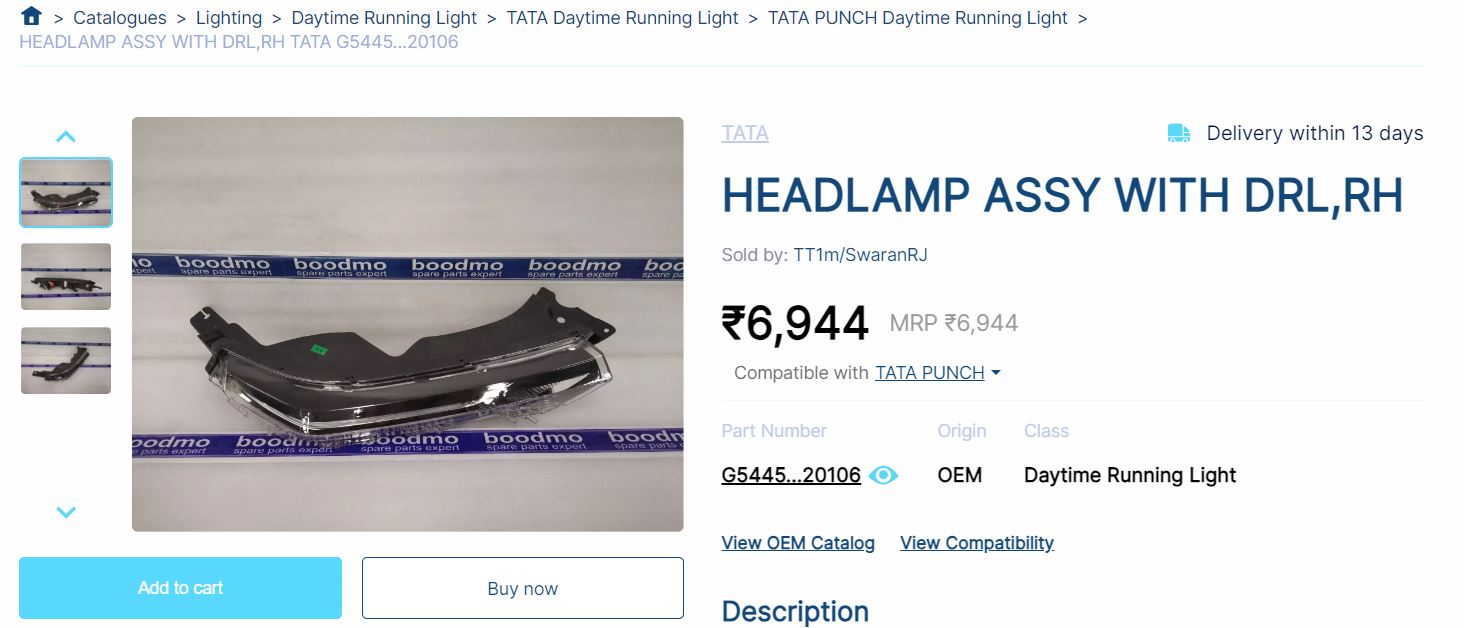The image size is (1464, 628).
Task: Reveal full part number with eye icon
Action: (883, 475)
